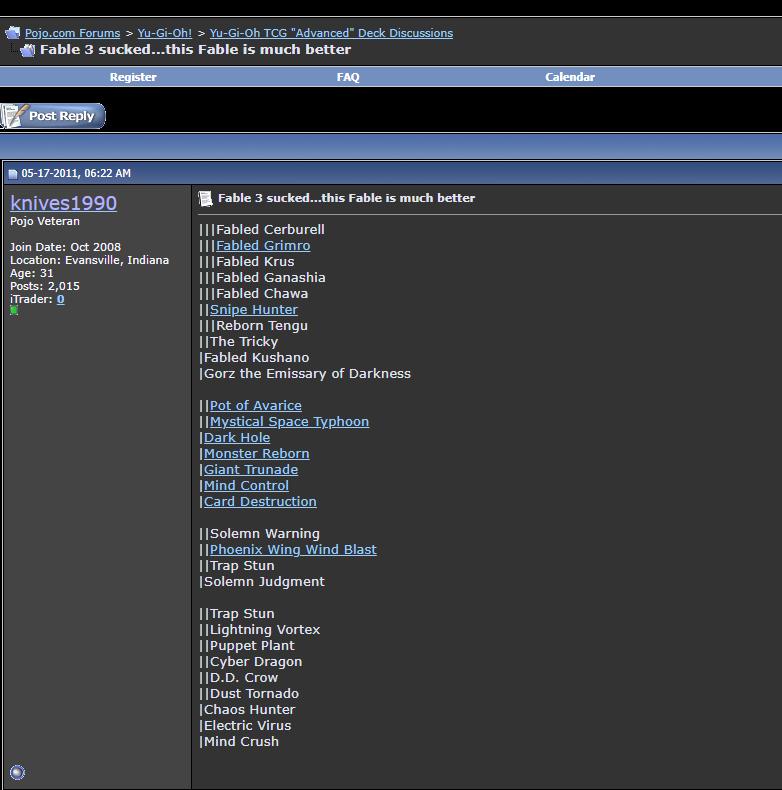Click the Dust Tornado text line
This screenshot has height=790, width=782.
click(x=249, y=694)
